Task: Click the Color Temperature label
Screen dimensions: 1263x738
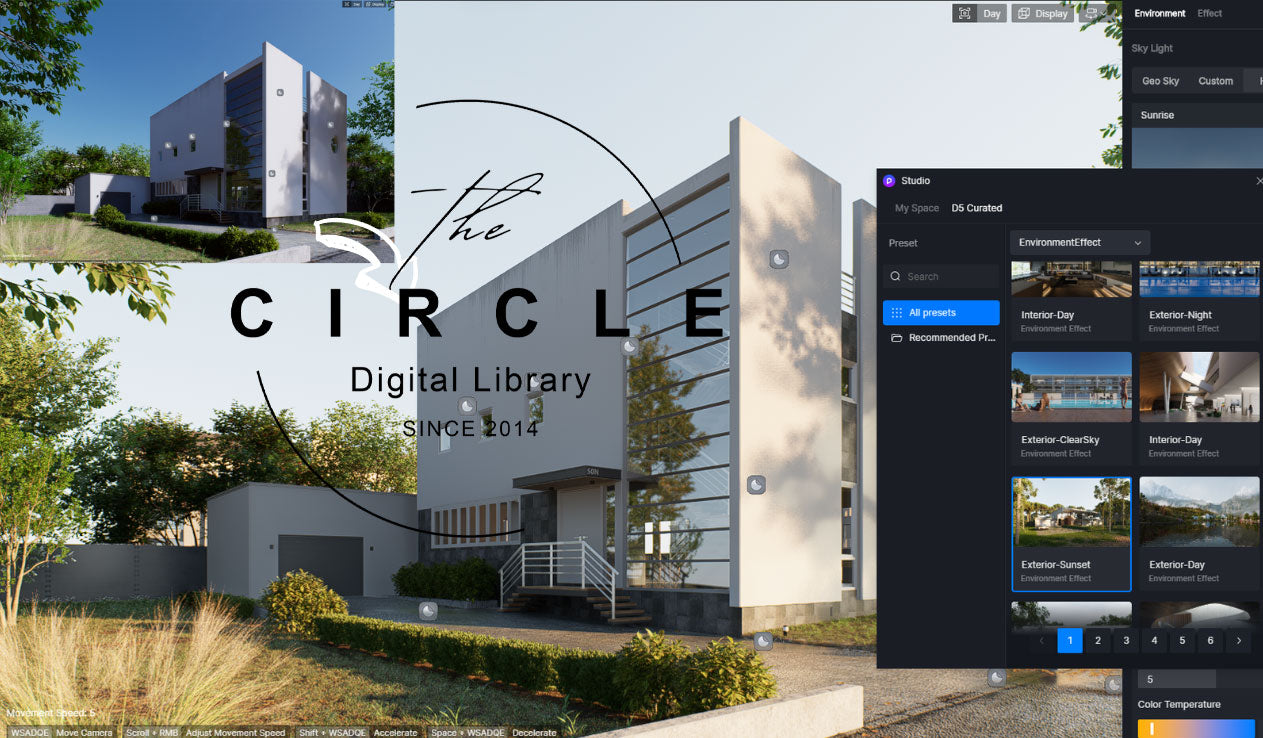Action: click(1179, 704)
